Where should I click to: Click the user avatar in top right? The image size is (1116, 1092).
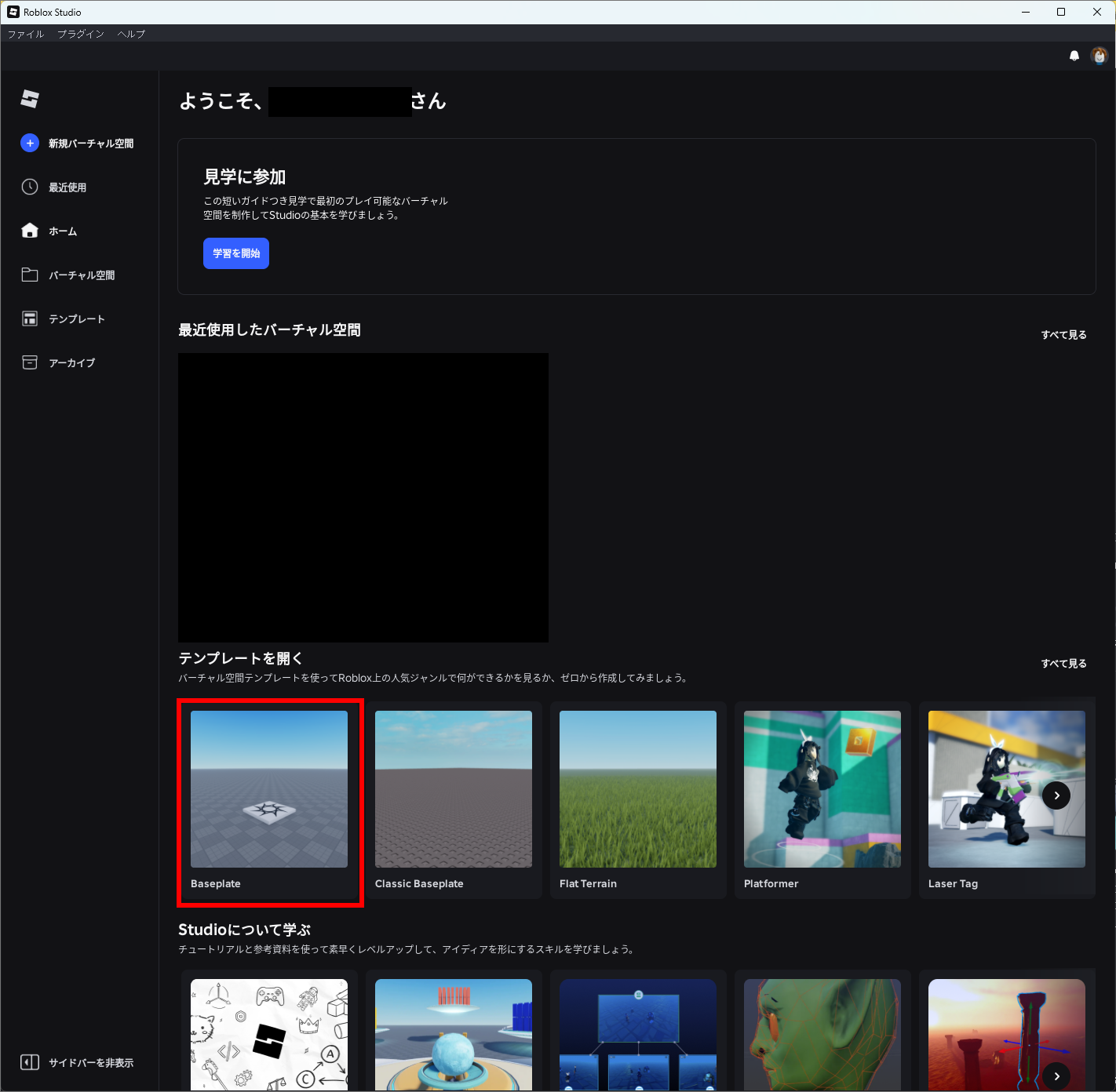pyautogui.click(x=1099, y=56)
